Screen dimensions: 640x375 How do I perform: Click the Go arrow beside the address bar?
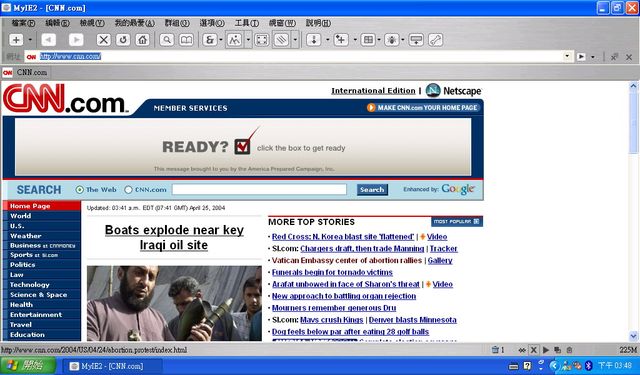tap(581, 57)
